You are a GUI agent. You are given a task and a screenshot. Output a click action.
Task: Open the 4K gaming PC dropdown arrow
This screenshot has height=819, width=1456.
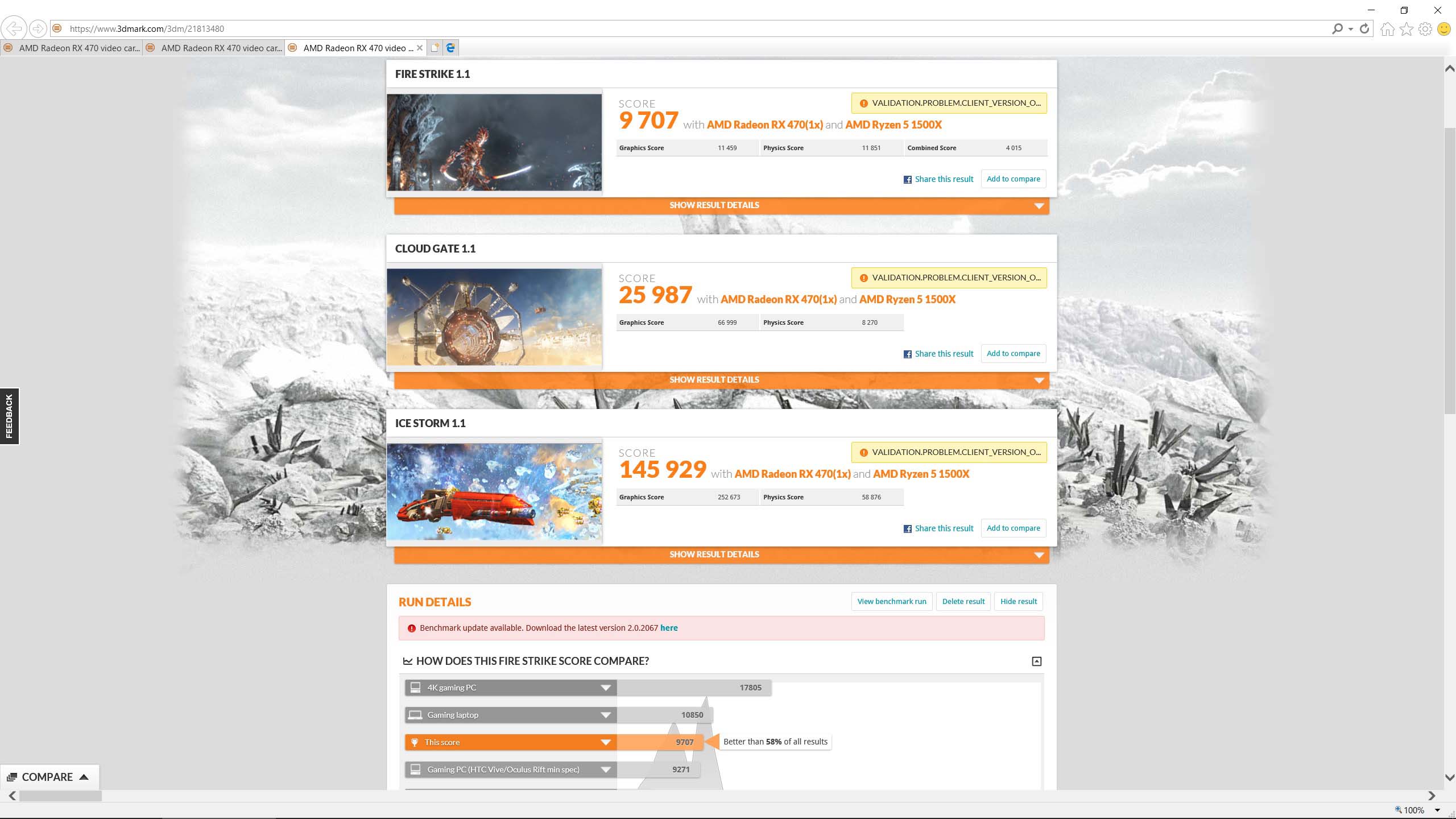[x=606, y=688]
